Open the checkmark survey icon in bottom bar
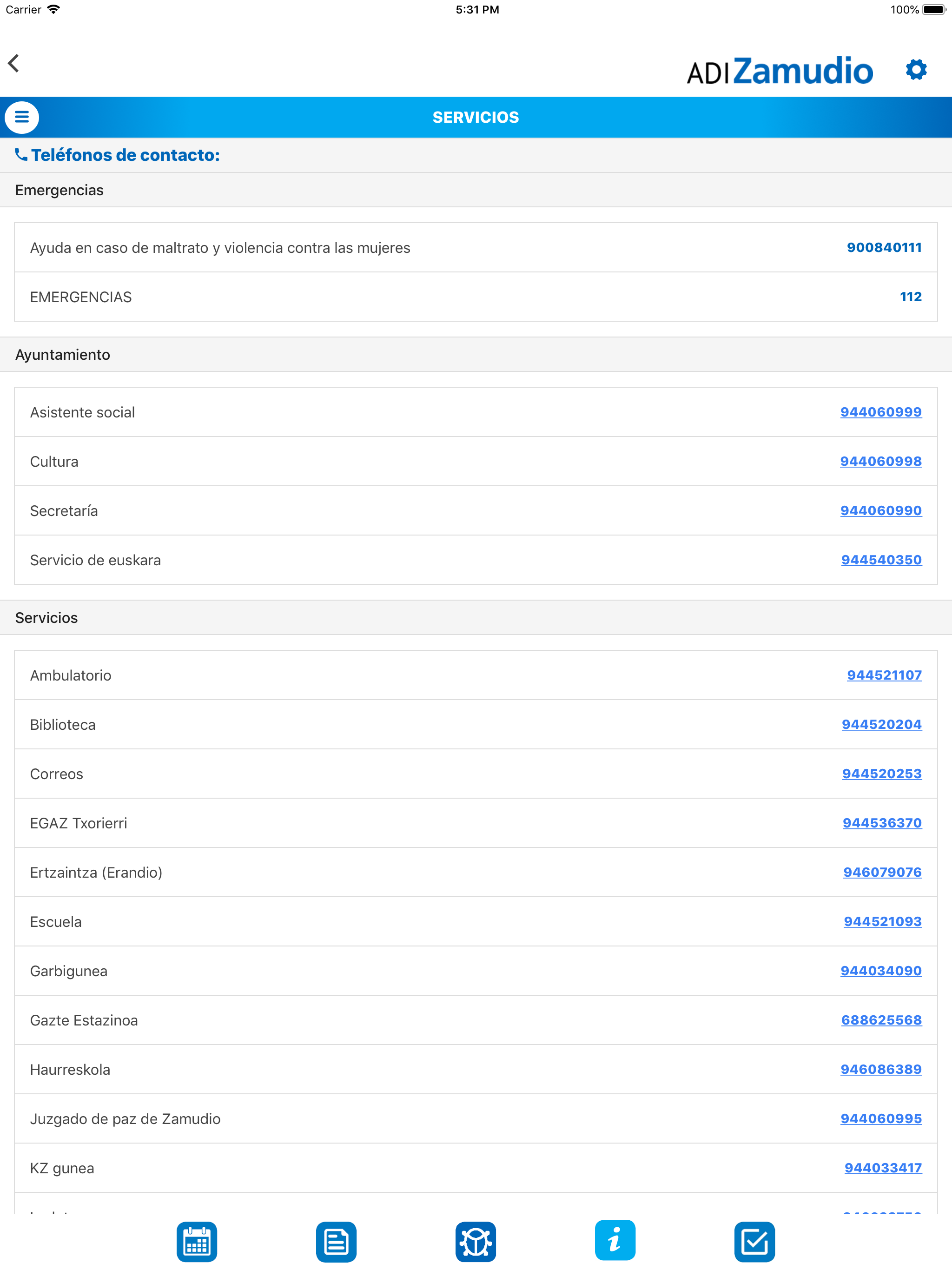 pos(754,1241)
